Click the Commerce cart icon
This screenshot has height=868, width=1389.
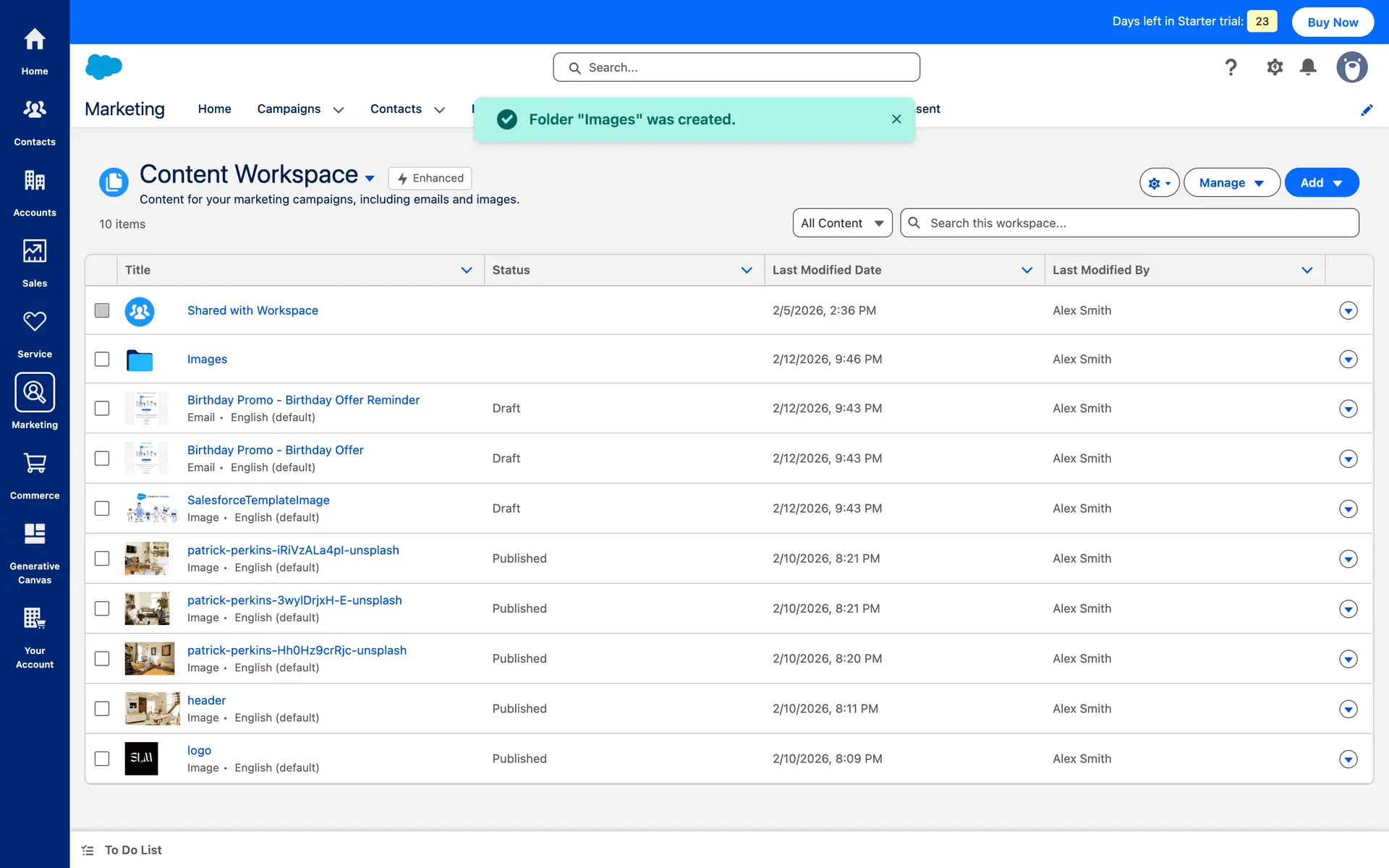pyautogui.click(x=35, y=464)
